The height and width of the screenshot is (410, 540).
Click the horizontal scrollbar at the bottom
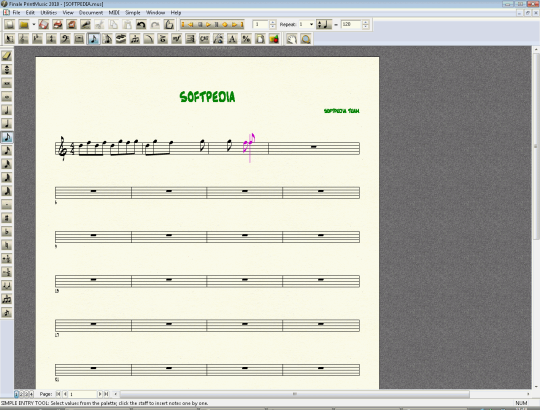pos(294,394)
